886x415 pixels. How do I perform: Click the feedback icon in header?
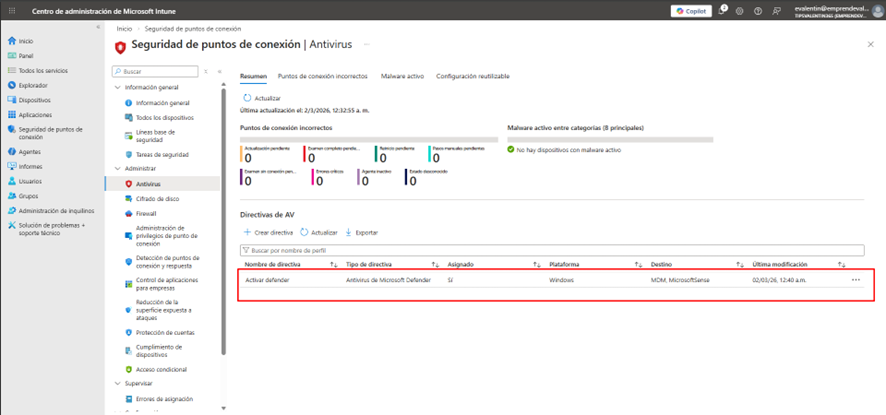pyautogui.click(x=776, y=11)
